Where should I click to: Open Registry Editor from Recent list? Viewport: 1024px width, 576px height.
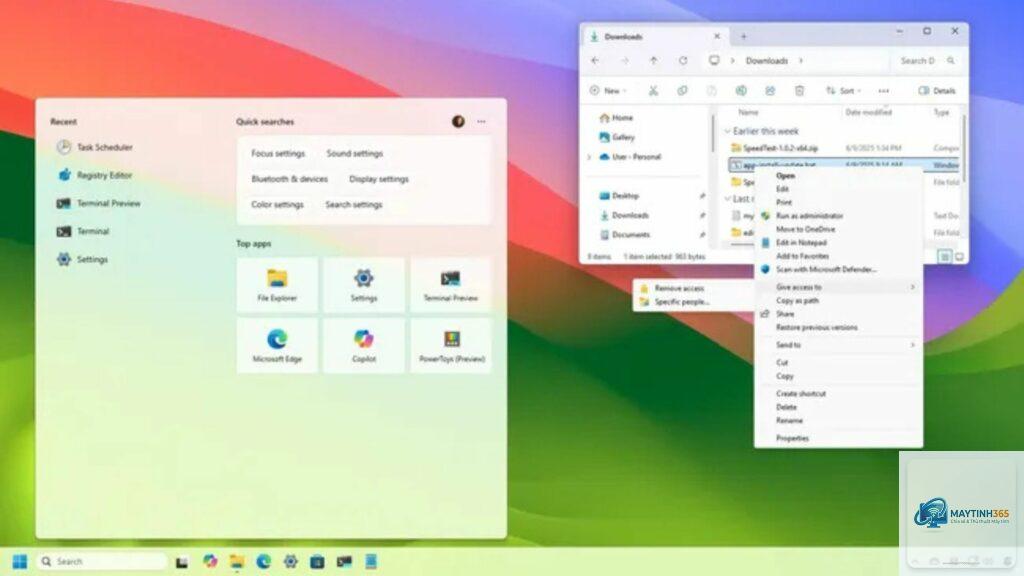click(x=95, y=175)
